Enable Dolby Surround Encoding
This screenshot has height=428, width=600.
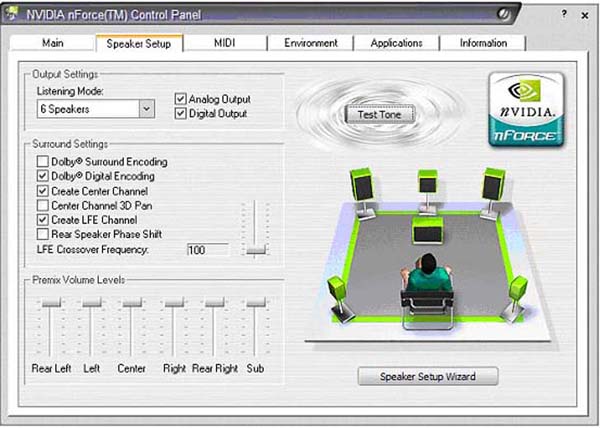click(x=42, y=161)
